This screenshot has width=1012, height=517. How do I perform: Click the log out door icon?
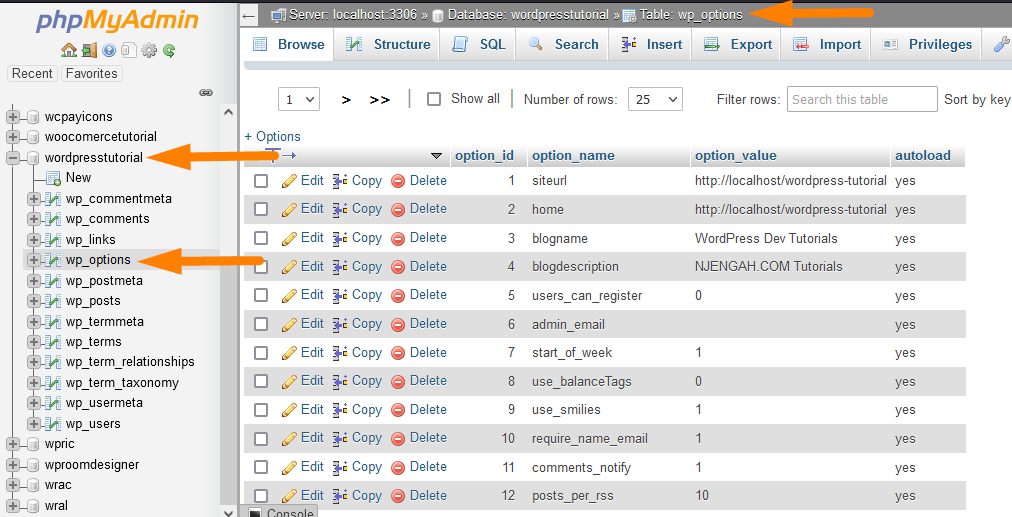coord(89,50)
